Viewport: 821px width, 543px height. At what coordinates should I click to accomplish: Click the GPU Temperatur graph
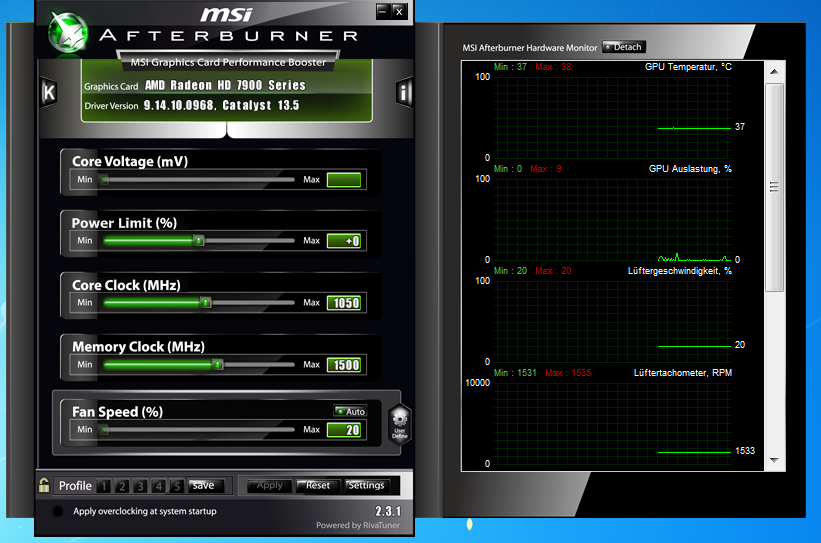tap(613, 118)
